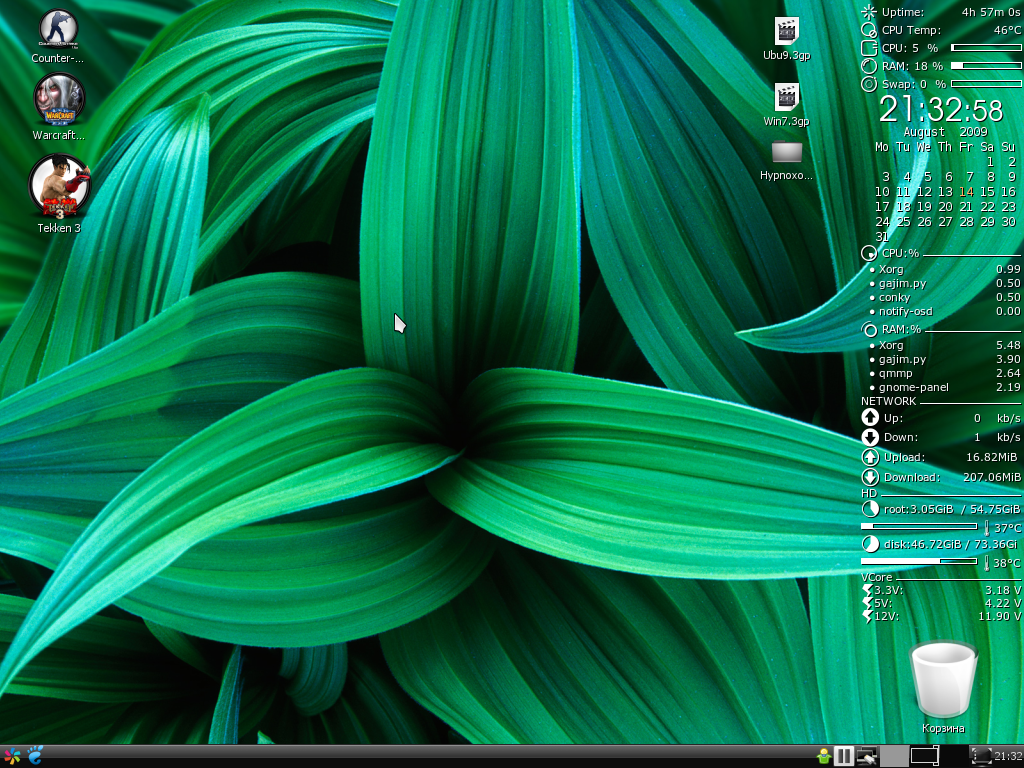Click the CPU Temp value 46°C

[x=1008, y=30]
